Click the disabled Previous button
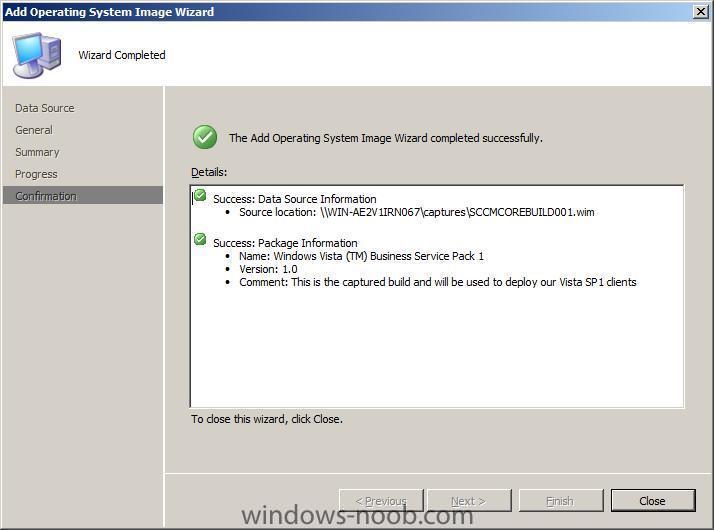This screenshot has height=530, width=714. (x=381, y=501)
